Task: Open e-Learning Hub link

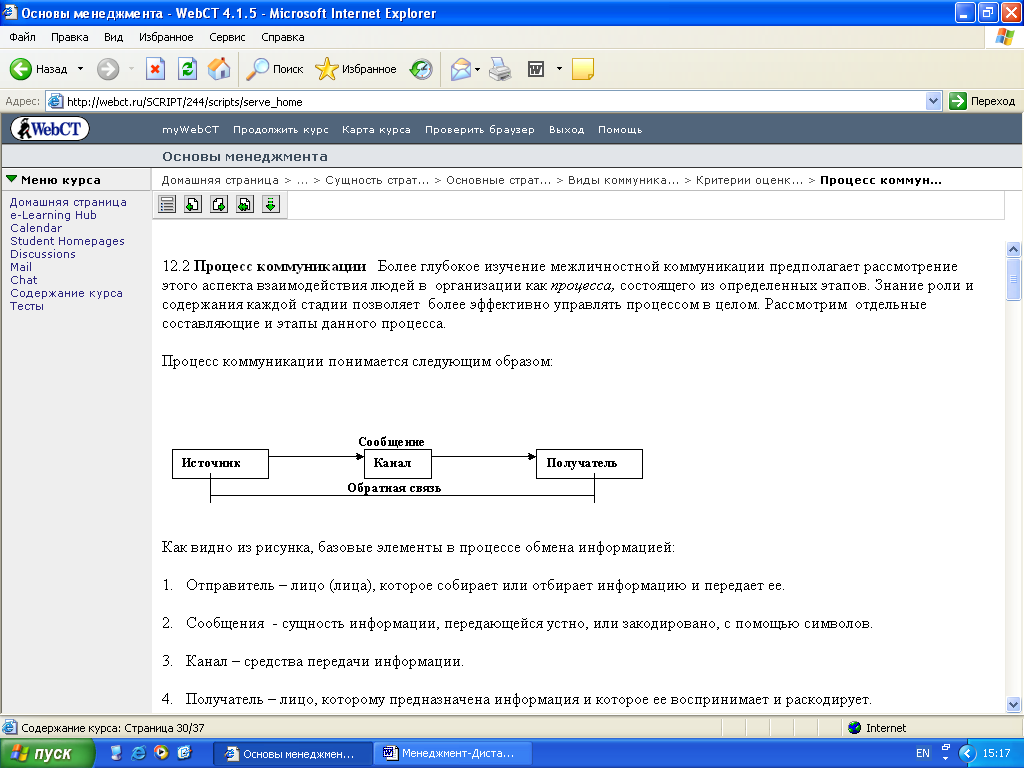Action: [x=53, y=215]
